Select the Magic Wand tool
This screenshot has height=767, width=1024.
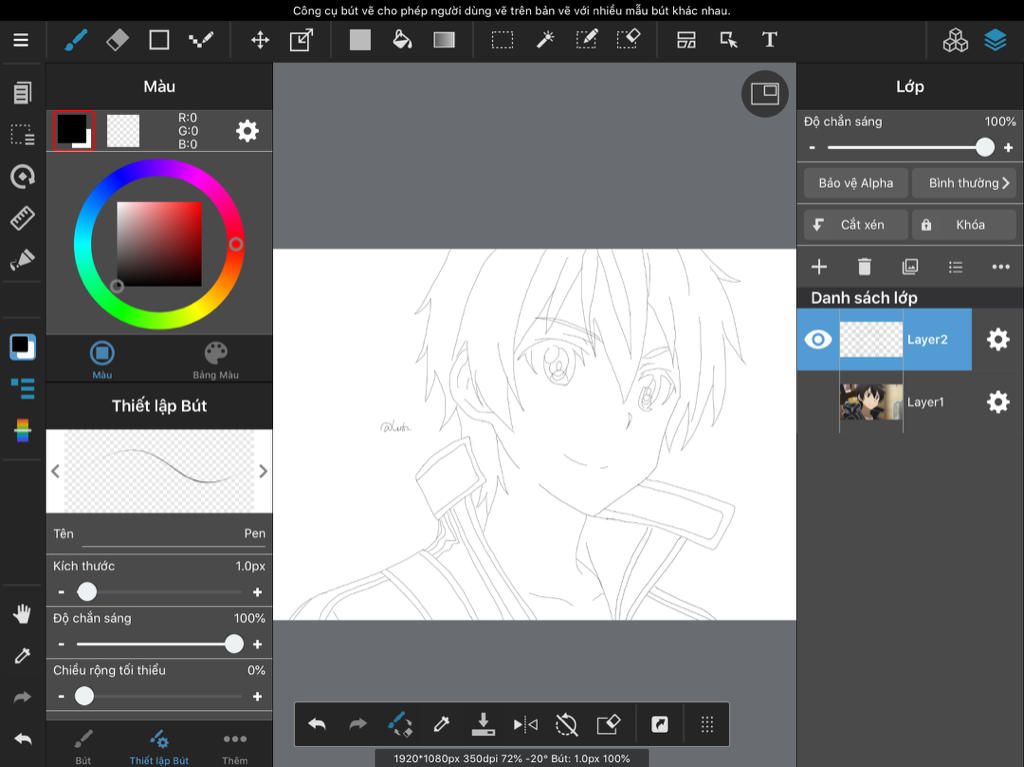[545, 40]
